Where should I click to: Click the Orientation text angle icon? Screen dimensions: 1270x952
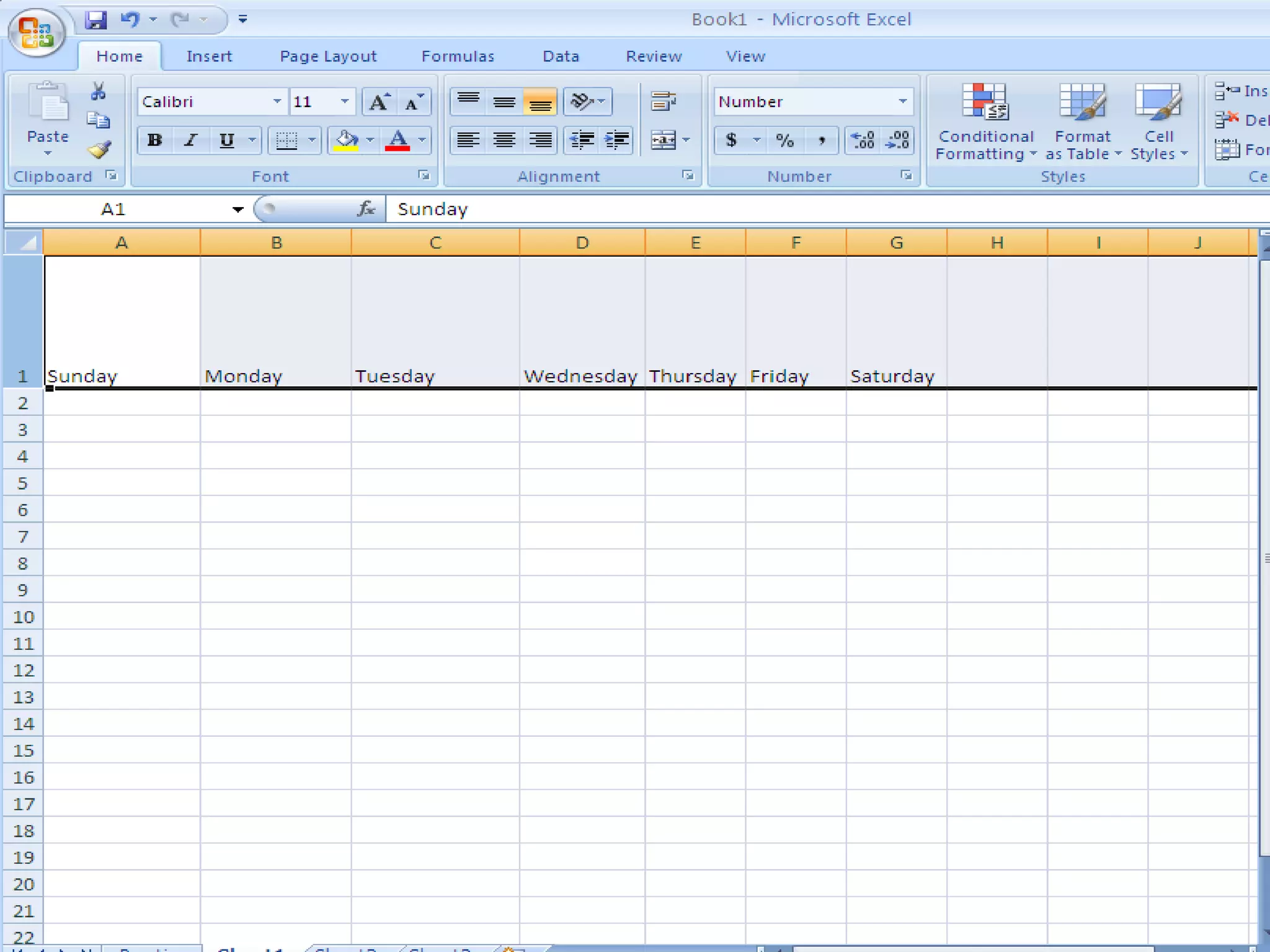(582, 102)
